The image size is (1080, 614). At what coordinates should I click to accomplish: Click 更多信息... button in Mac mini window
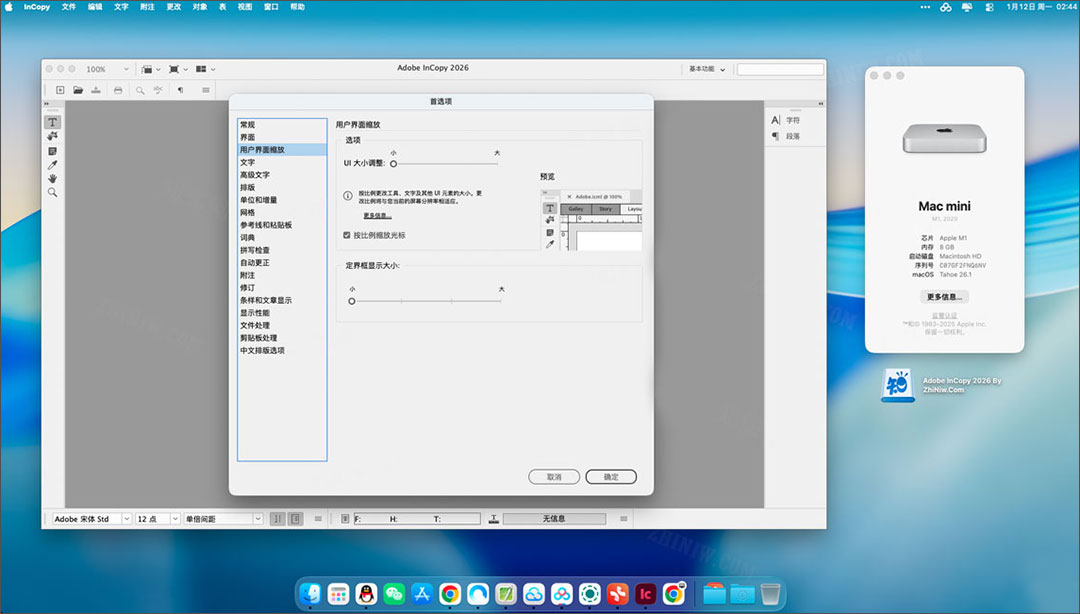click(x=944, y=297)
